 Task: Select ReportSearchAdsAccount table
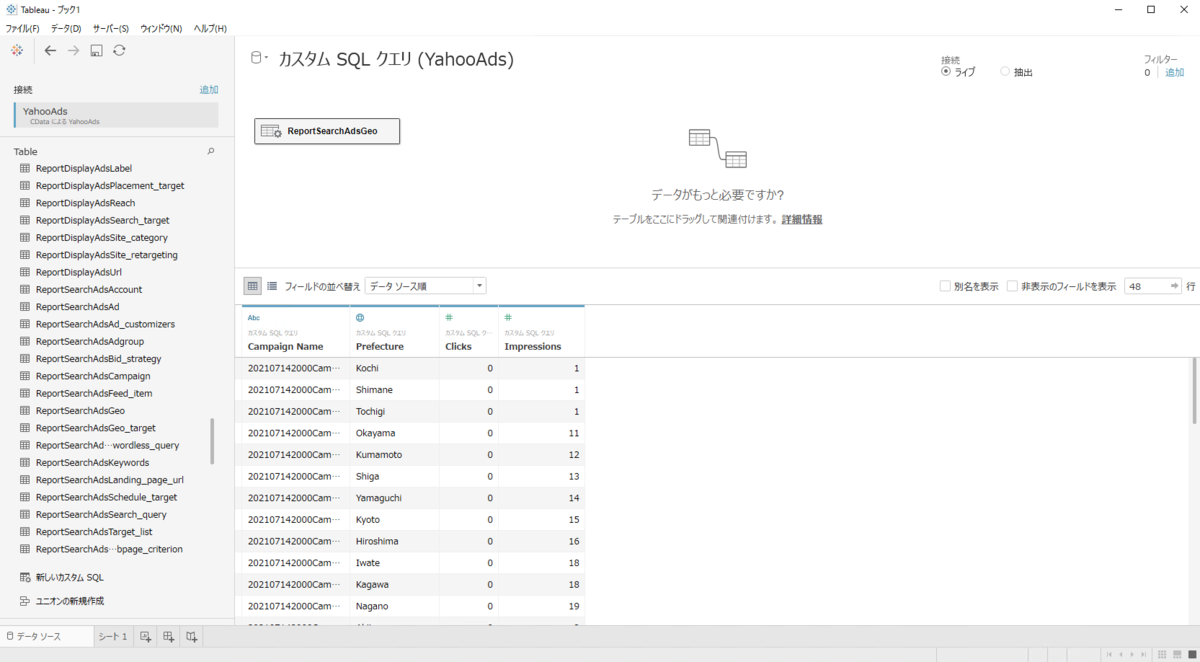[x=88, y=289]
